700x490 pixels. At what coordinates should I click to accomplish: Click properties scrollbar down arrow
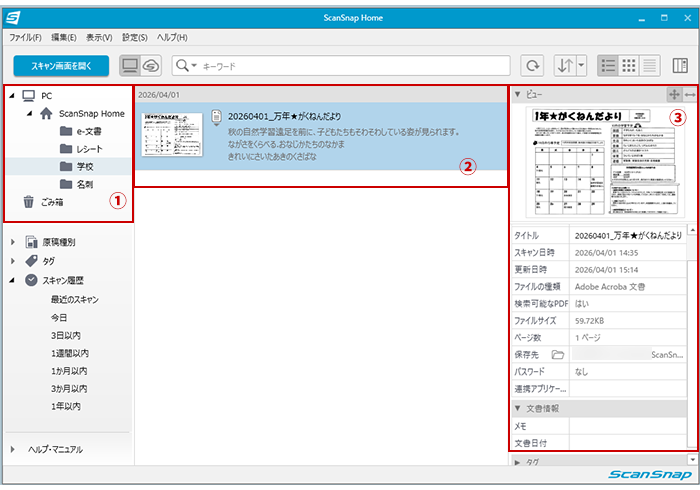[x=692, y=459]
